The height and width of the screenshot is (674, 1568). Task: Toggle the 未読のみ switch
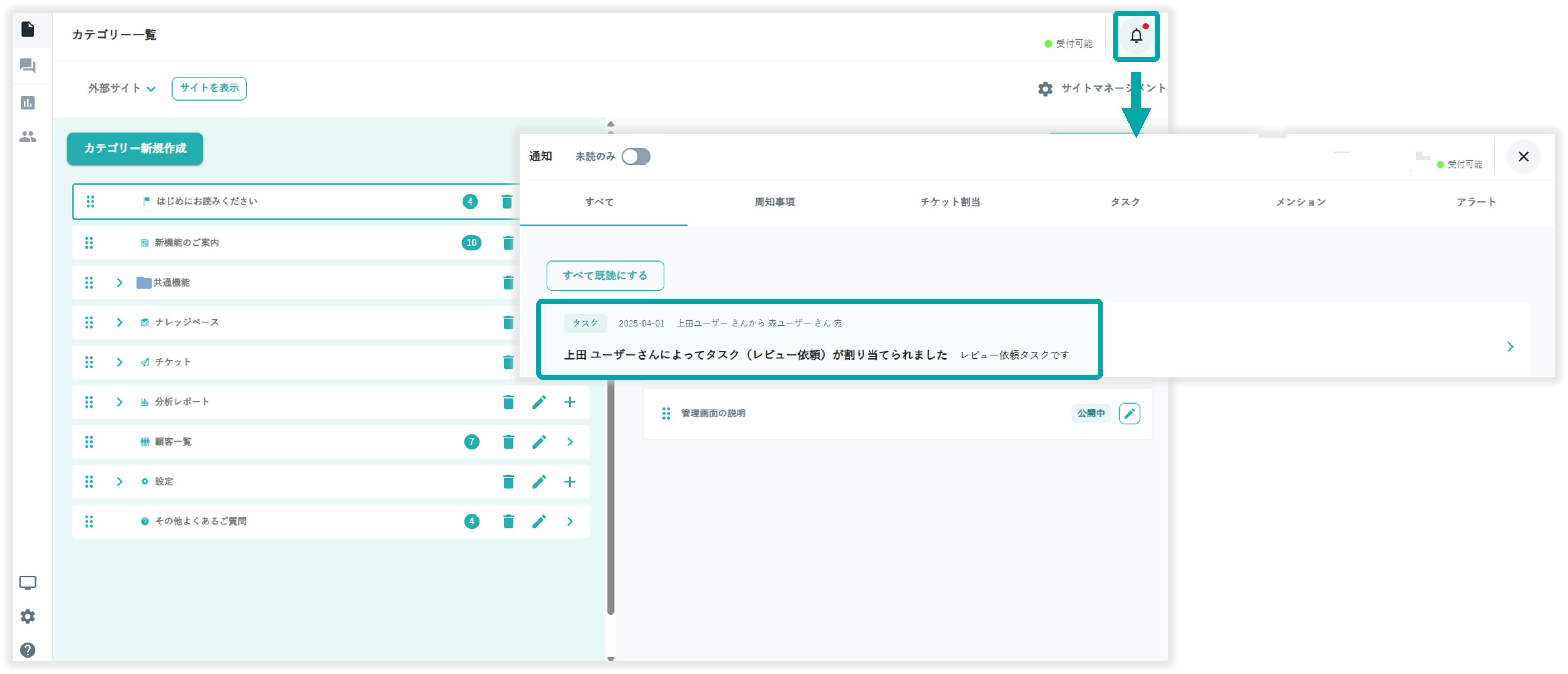(x=636, y=157)
